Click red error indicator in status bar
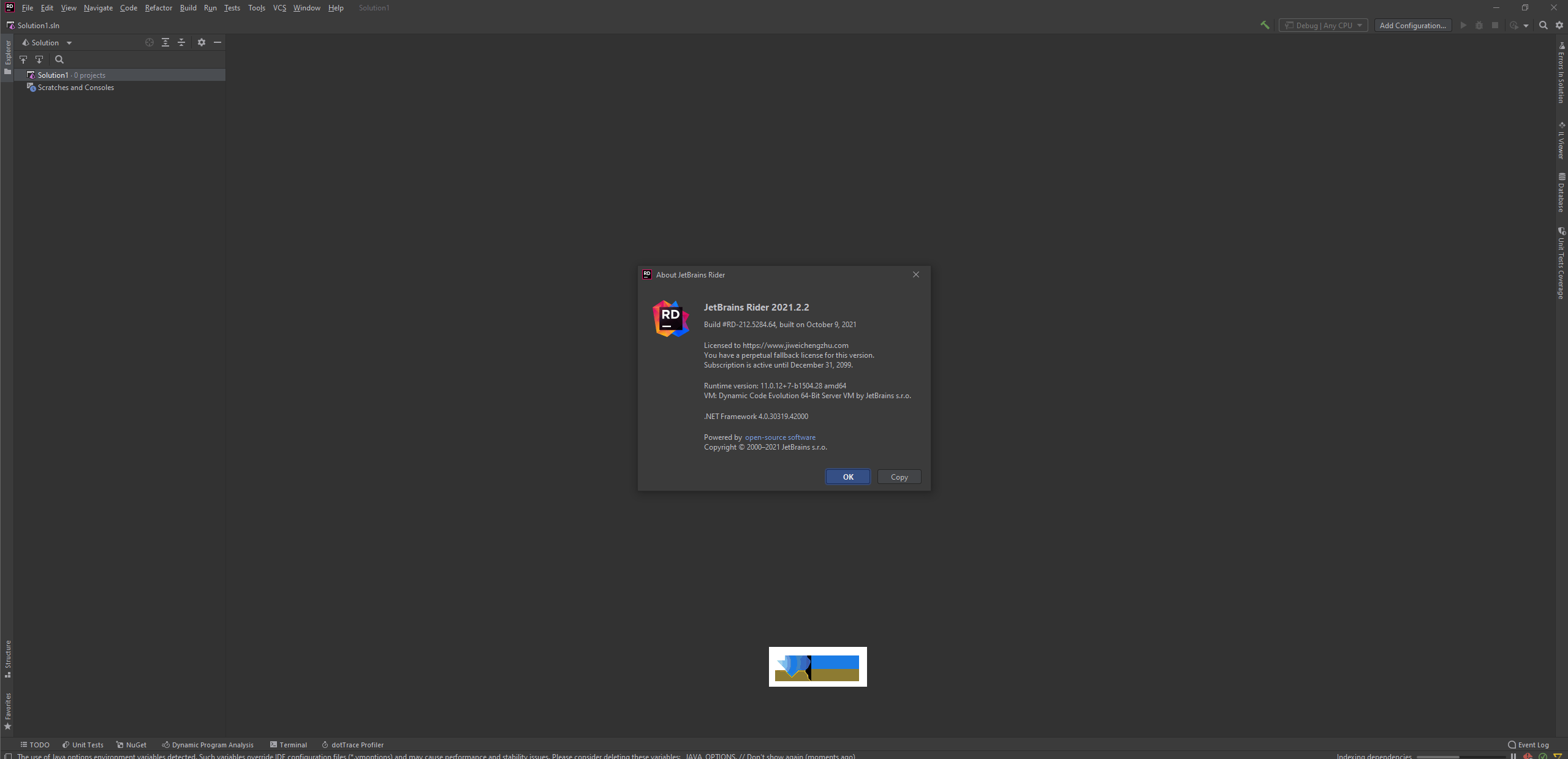This screenshot has width=1568, height=759. coord(1528,756)
